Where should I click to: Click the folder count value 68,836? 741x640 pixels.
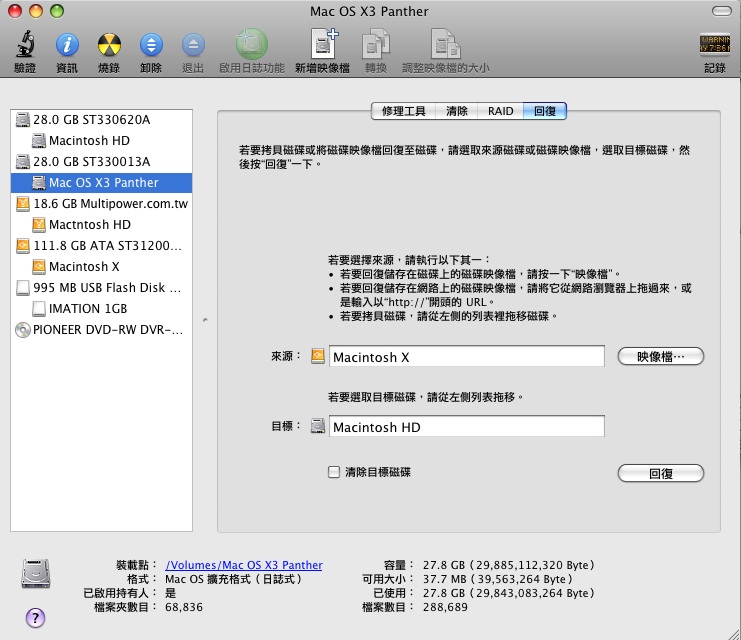(x=184, y=607)
